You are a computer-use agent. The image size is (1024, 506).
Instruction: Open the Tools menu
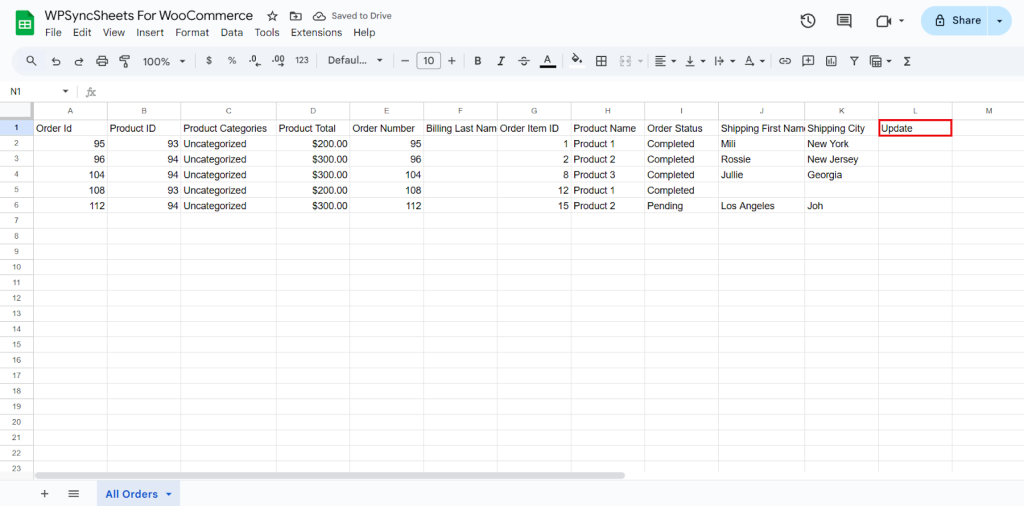coord(267,32)
